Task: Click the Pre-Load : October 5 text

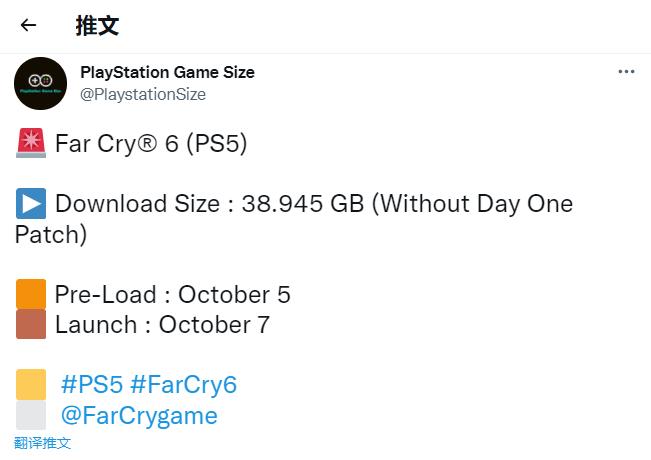Action: pos(173,295)
